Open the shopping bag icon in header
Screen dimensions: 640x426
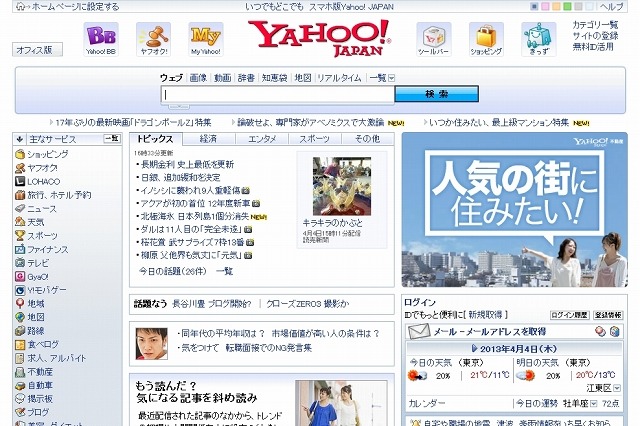(x=486, y=39)
